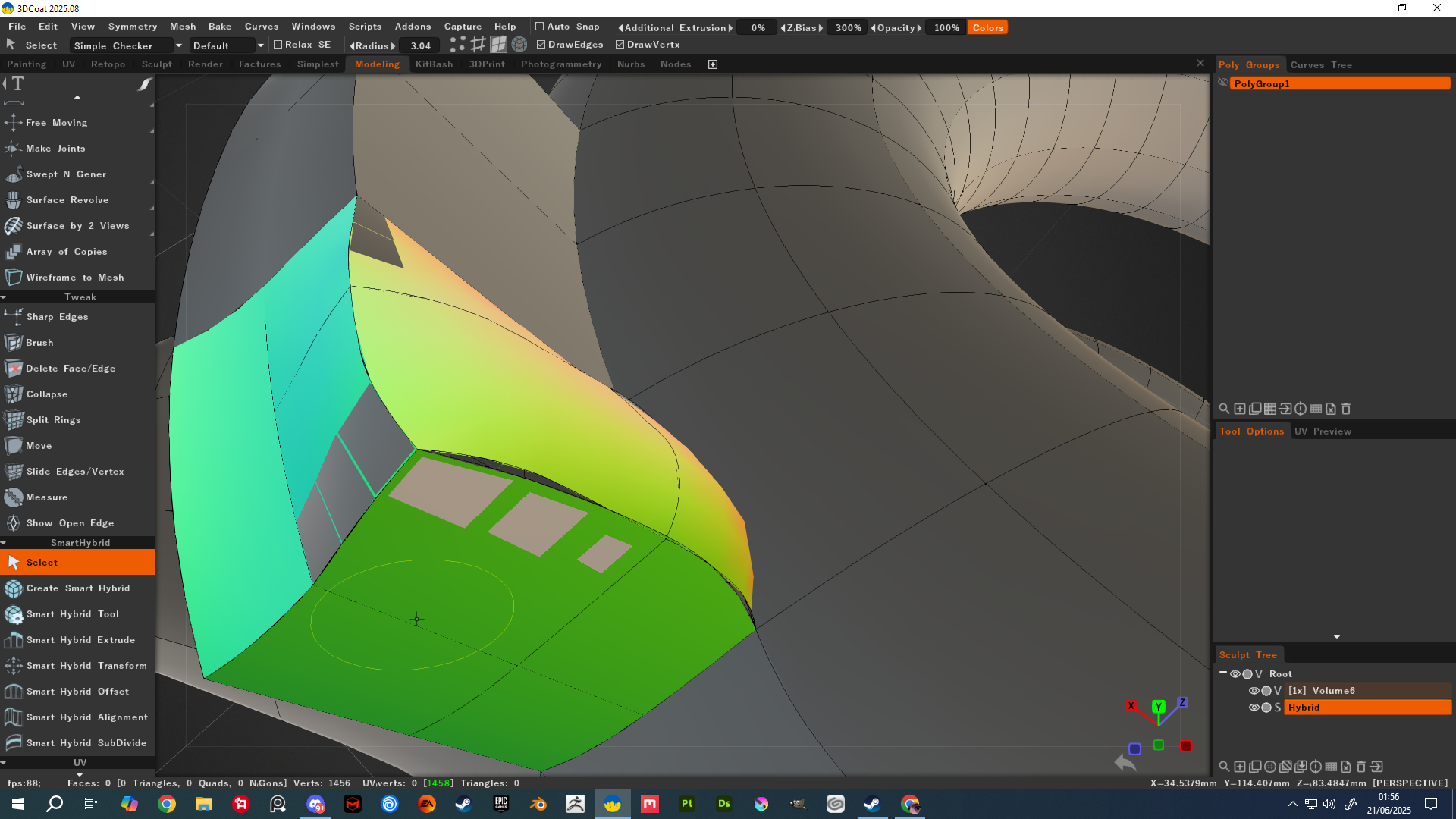Collapse the Root node in Sculpt Tree

click(x=1222, y=673)
